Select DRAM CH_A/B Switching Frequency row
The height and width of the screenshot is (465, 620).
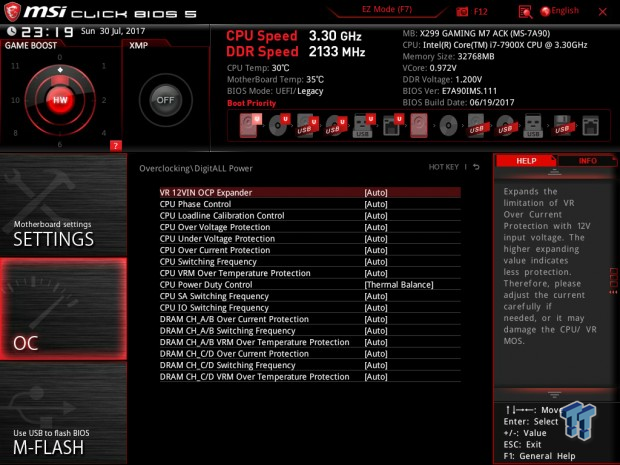click(x=310, y=331)
